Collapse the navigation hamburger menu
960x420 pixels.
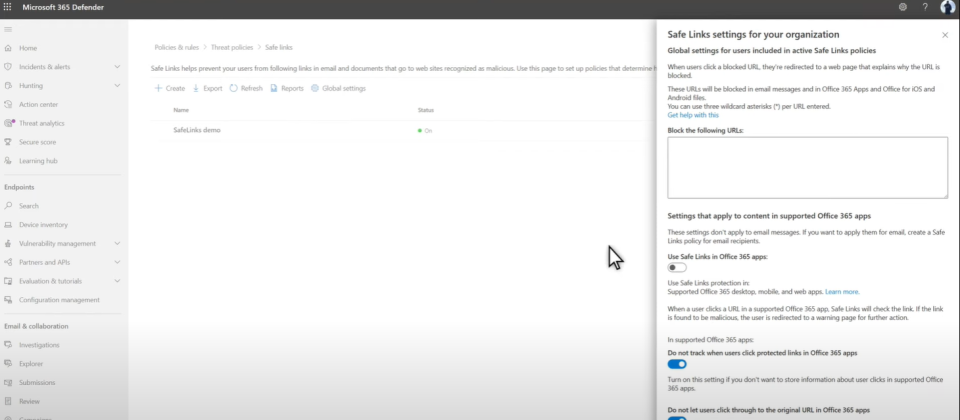[8, 29]
